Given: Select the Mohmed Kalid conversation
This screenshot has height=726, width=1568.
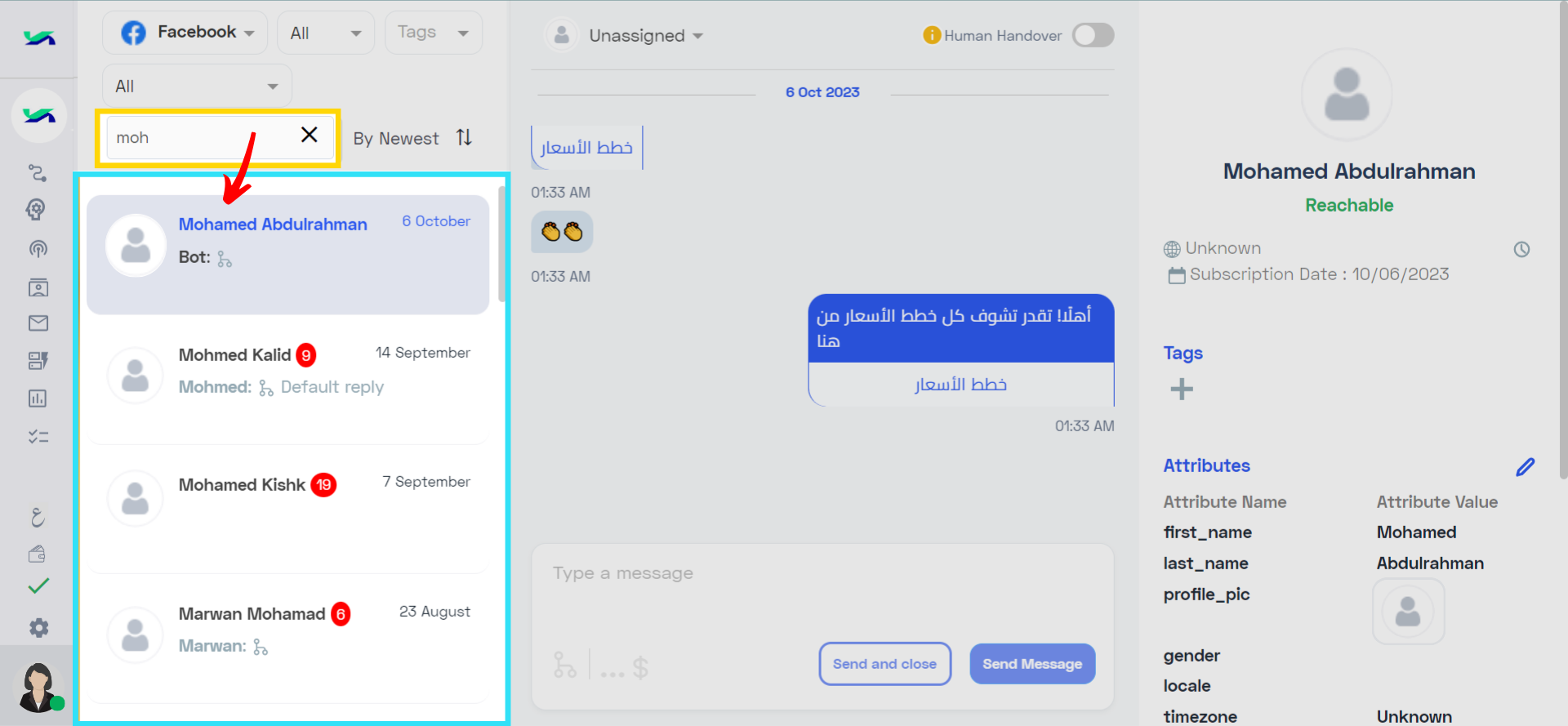Looking at the screenshot, I should point(287,381).
